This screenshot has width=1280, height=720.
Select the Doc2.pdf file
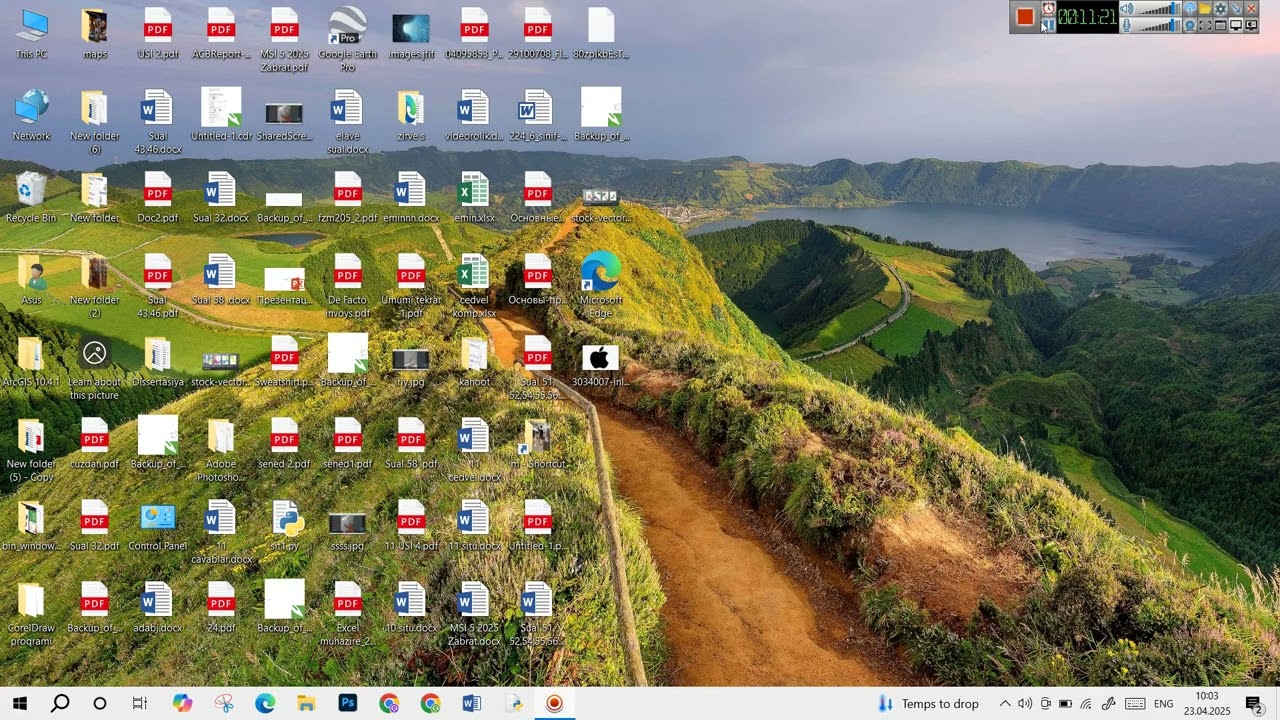tap(158, 197)
